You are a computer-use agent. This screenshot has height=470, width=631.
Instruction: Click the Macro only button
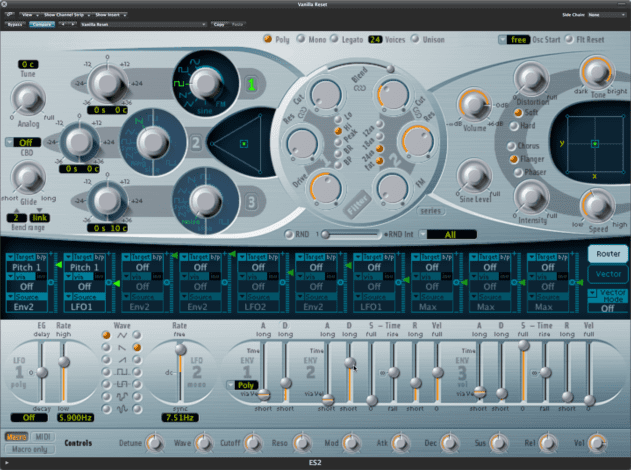coord(29,449)
